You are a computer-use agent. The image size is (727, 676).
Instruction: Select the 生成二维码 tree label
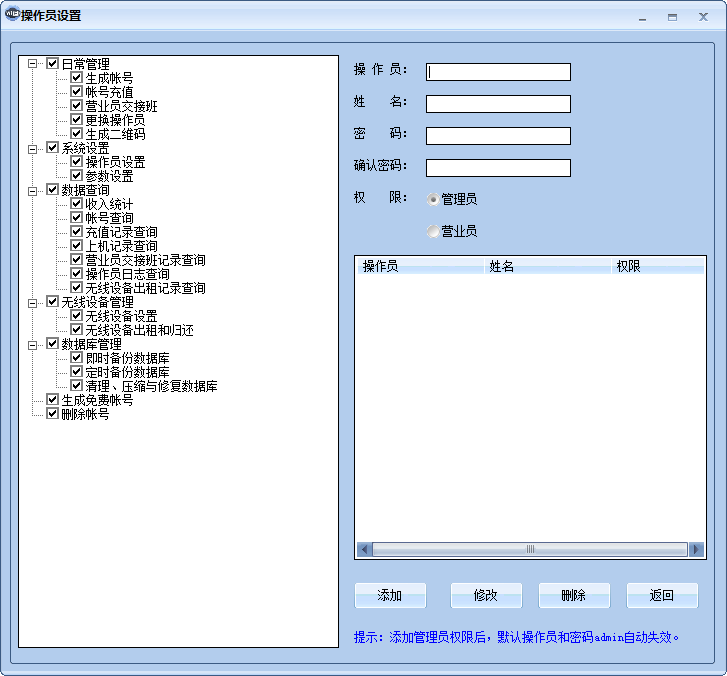(x=115, y=134)
